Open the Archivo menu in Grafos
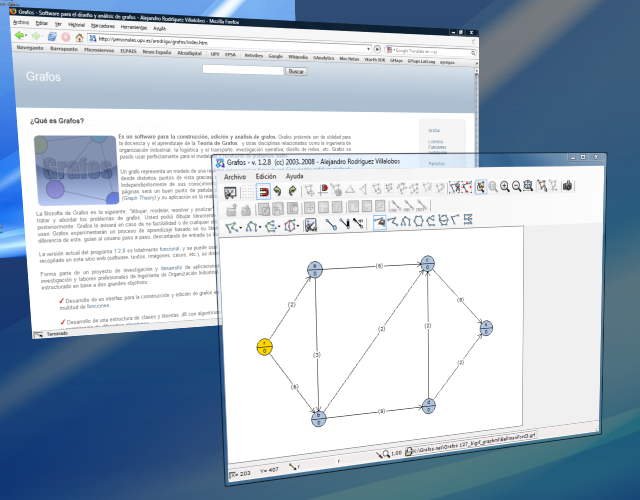 tap(236, 175)
